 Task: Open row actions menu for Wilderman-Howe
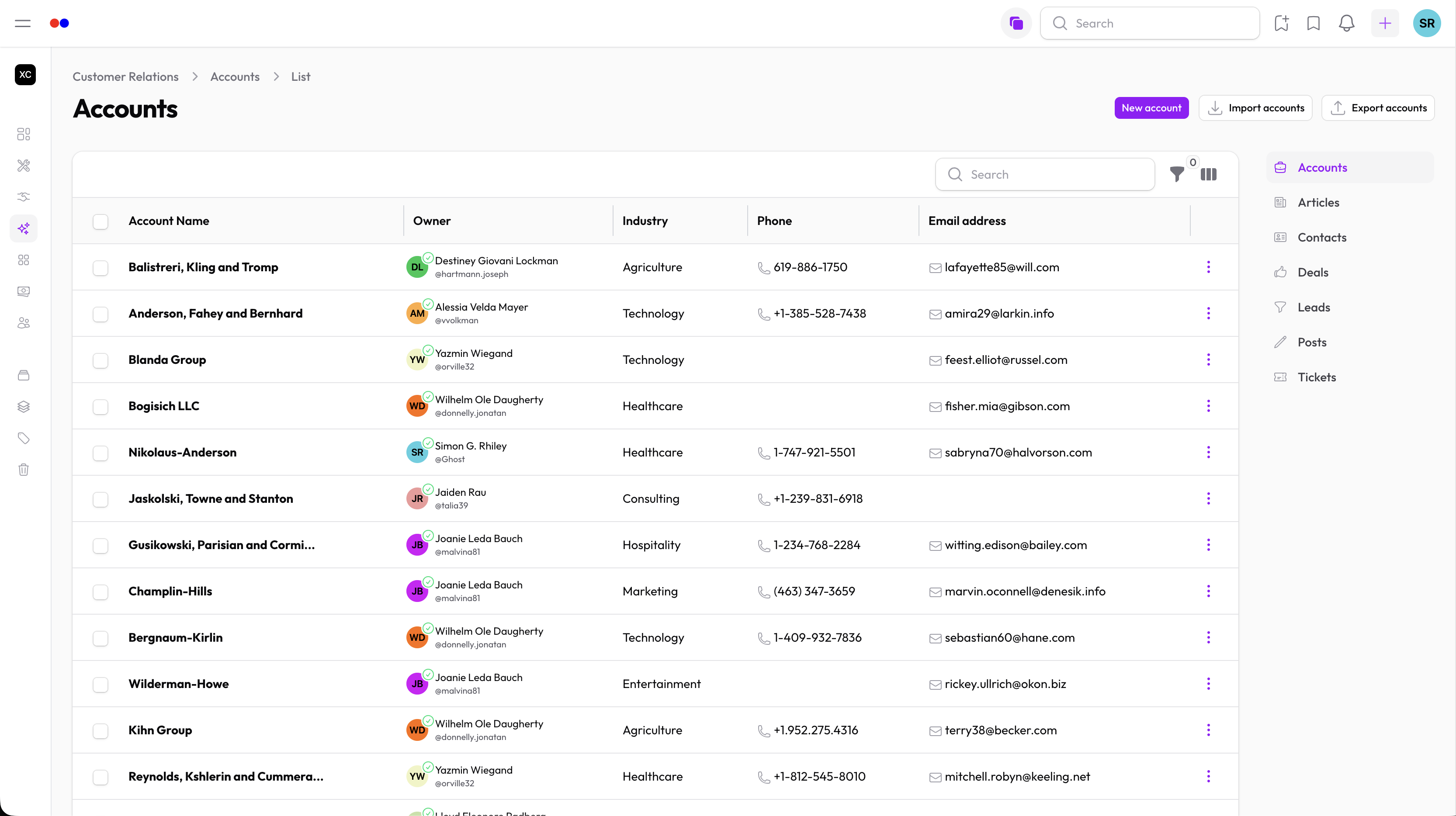(1208, 684)
